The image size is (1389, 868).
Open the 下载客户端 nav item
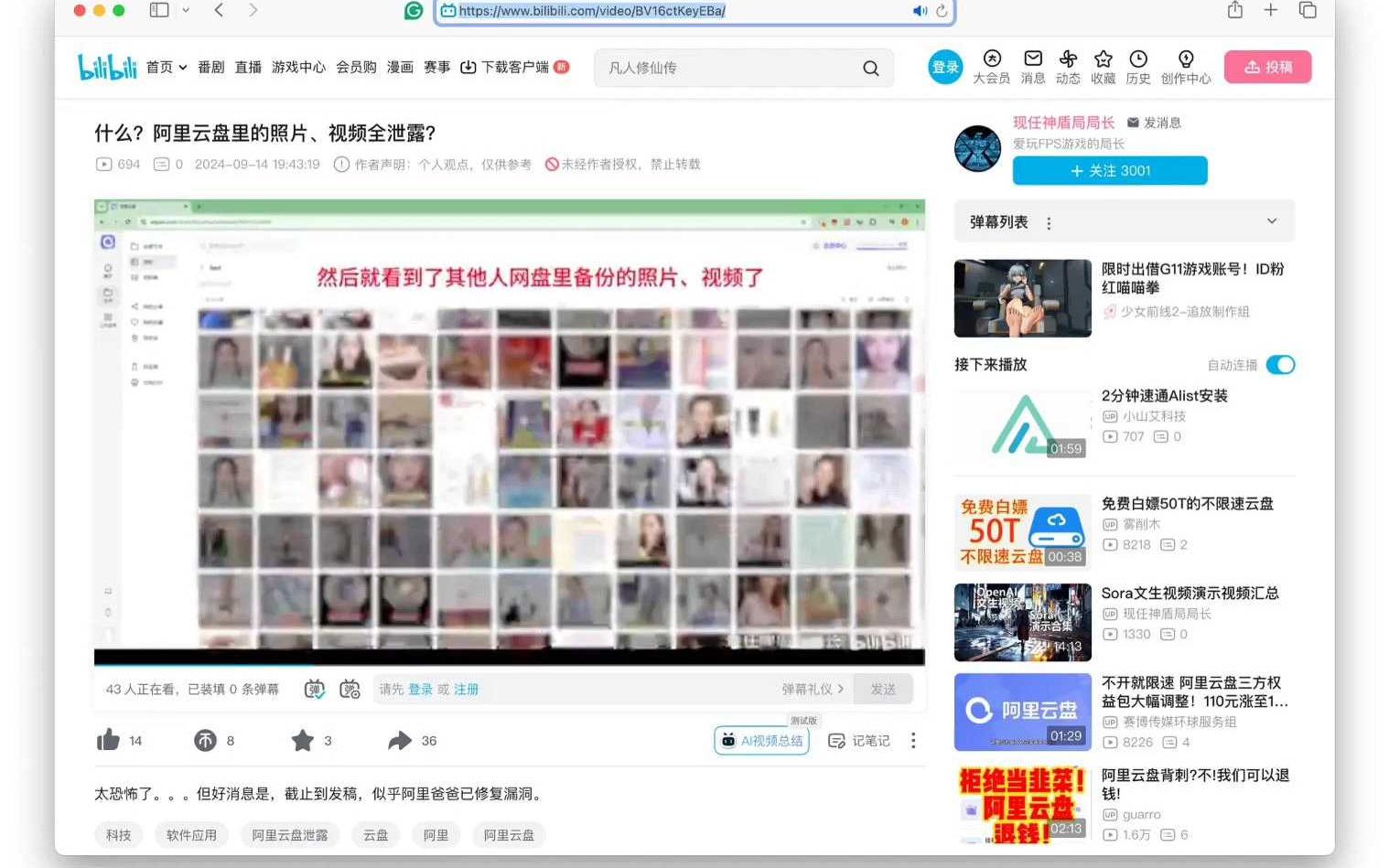[513, 67]
